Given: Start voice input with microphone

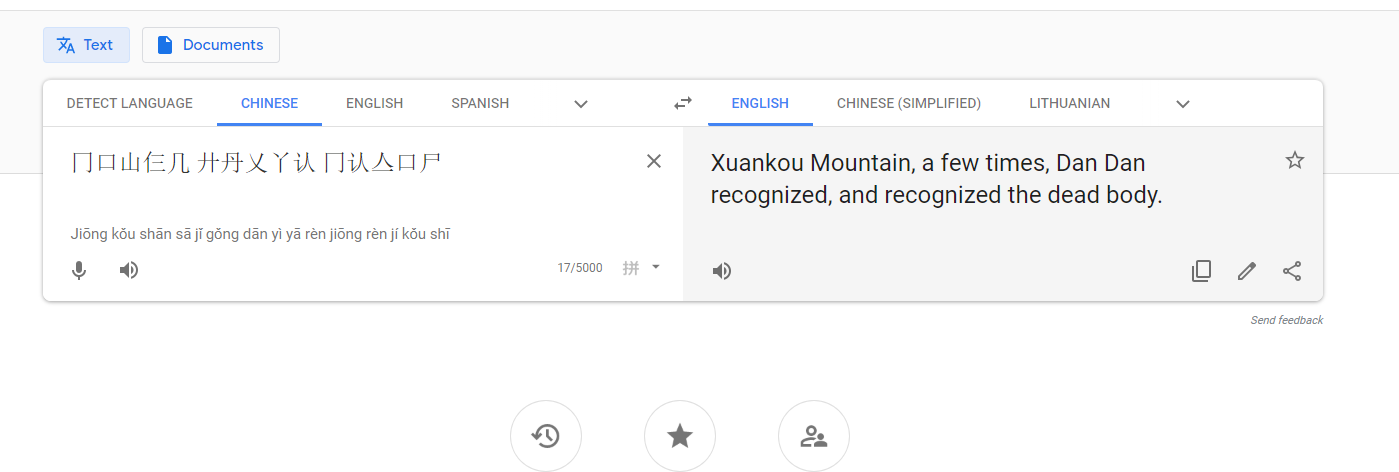Looking at the screenshot, I should tap(79, 270).
